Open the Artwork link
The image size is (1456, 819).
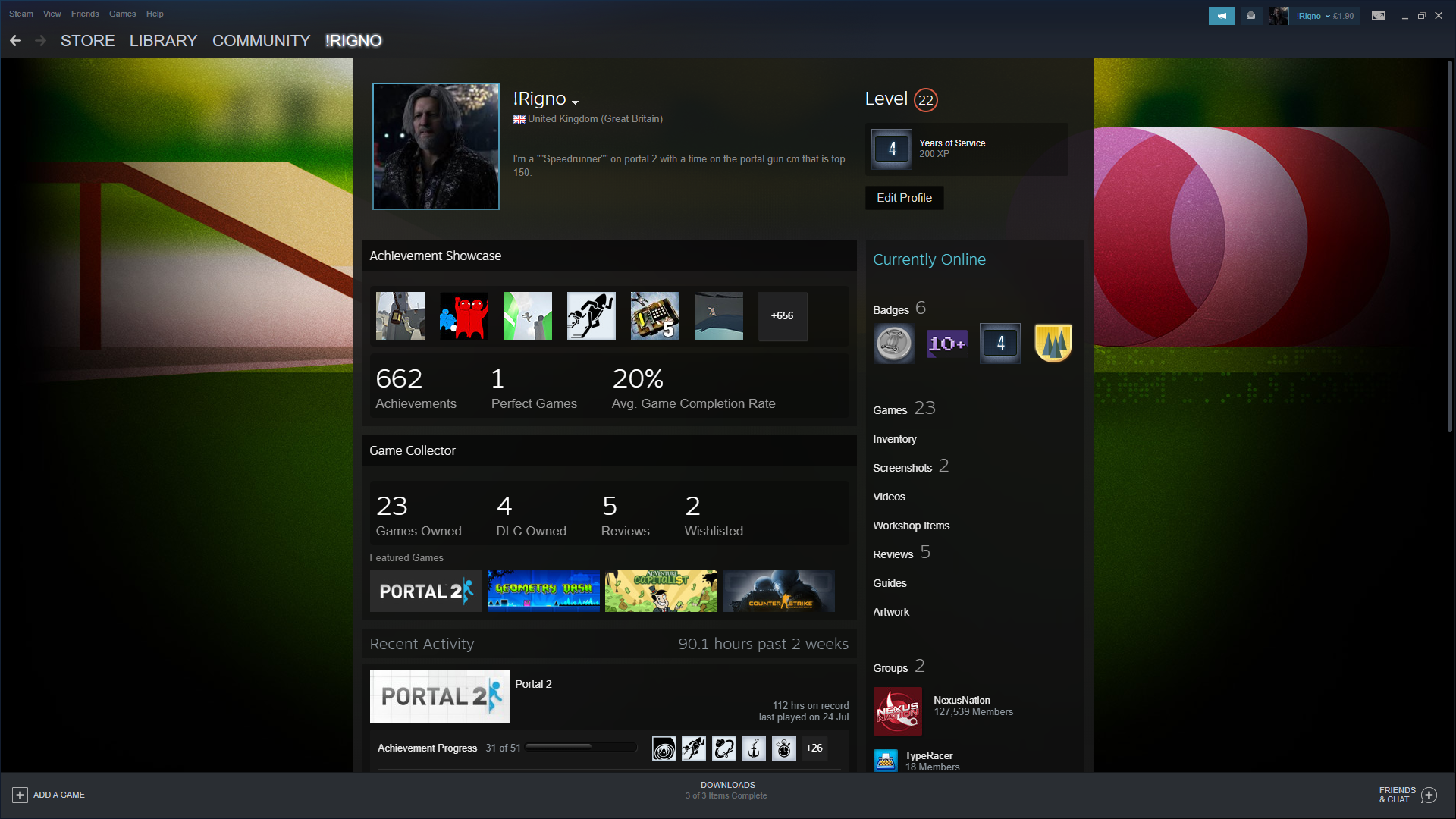891,612
